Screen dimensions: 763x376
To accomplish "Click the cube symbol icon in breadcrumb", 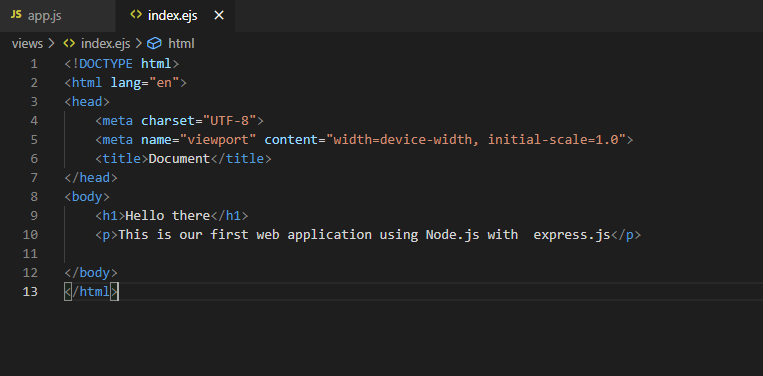I will [x=154, y=44].
